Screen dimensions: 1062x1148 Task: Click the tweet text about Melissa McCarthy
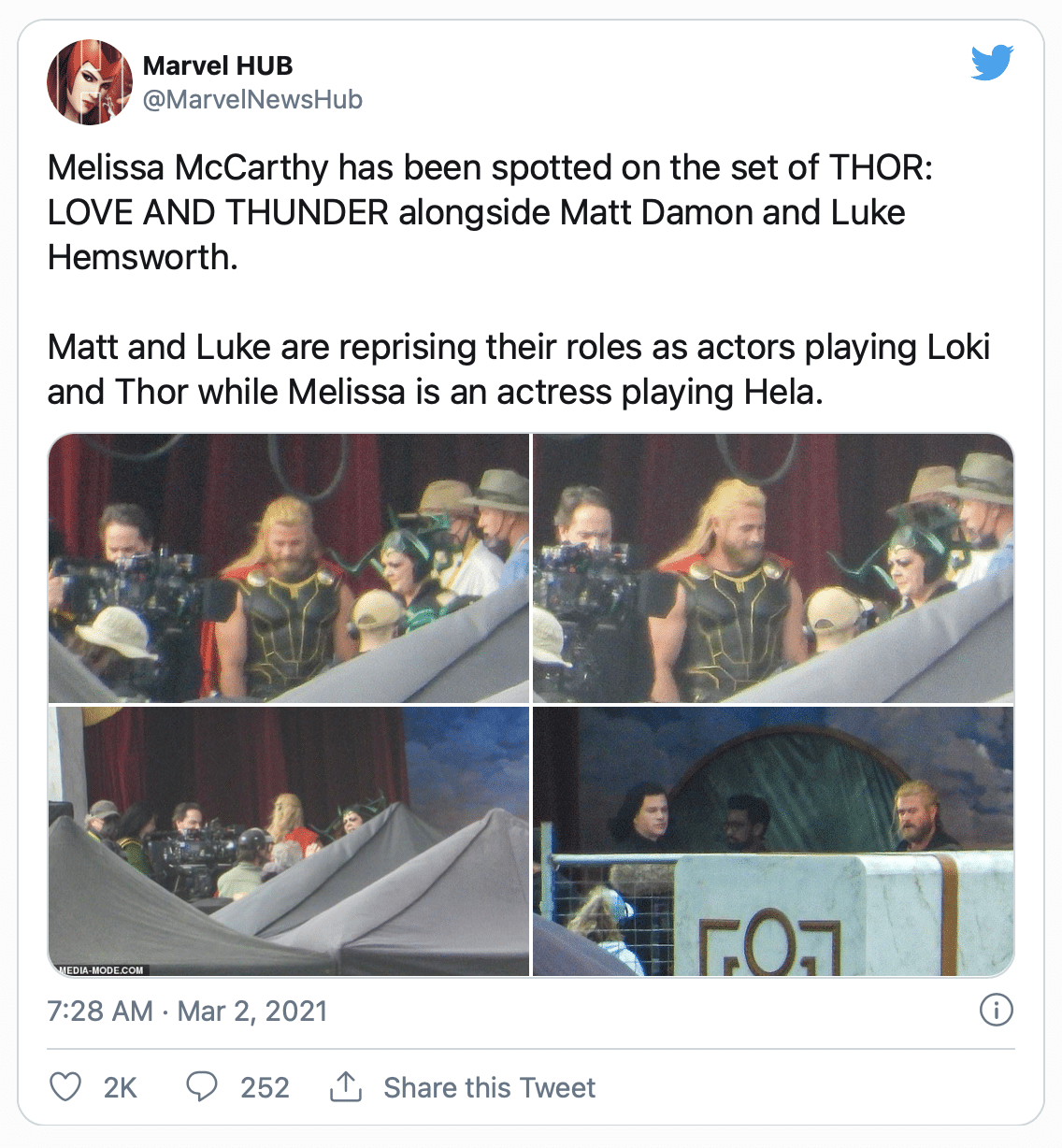[x=490, y=212]
